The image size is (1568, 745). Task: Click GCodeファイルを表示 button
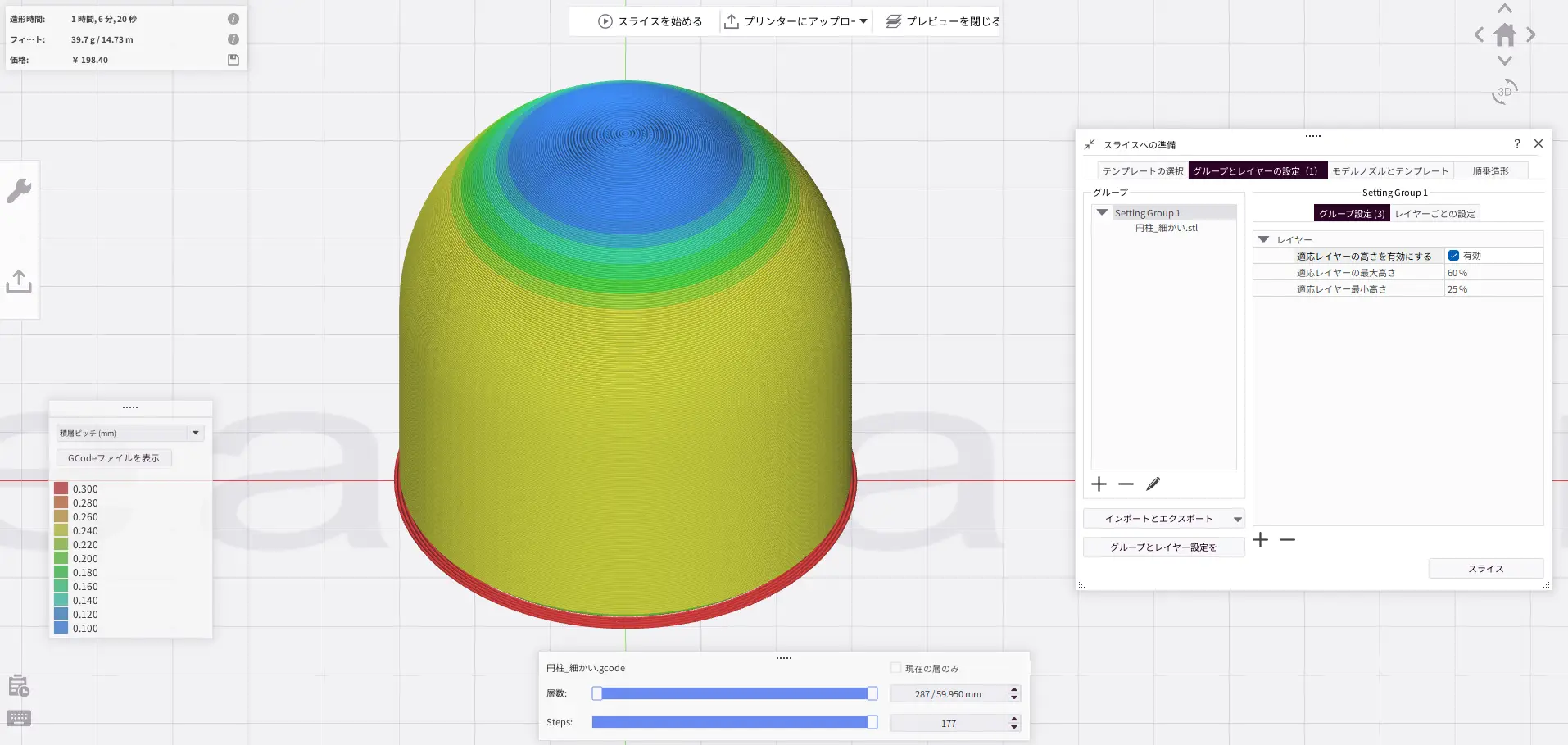[114, 458]
